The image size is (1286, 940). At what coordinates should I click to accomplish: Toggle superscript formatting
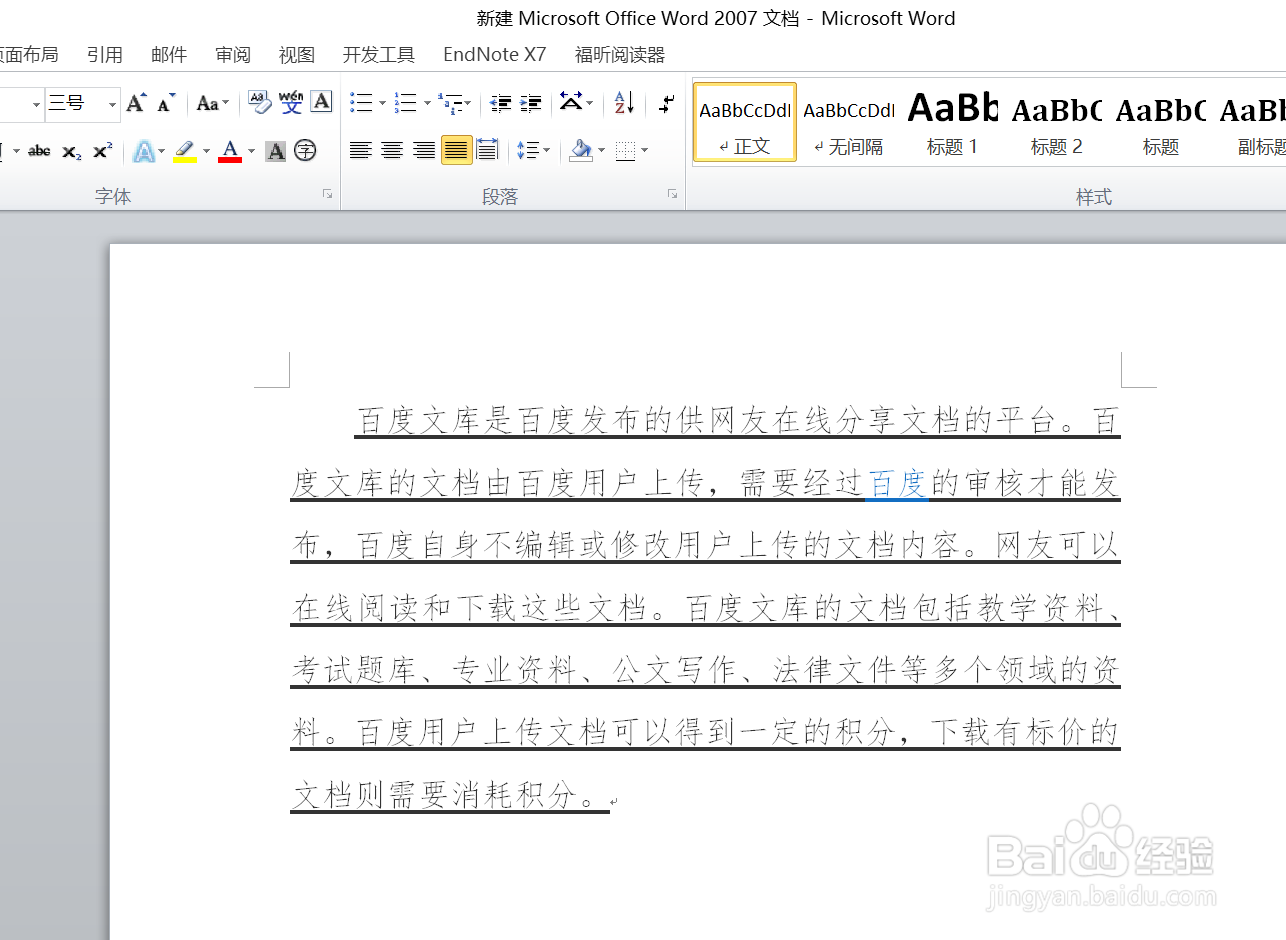[102, 151]
